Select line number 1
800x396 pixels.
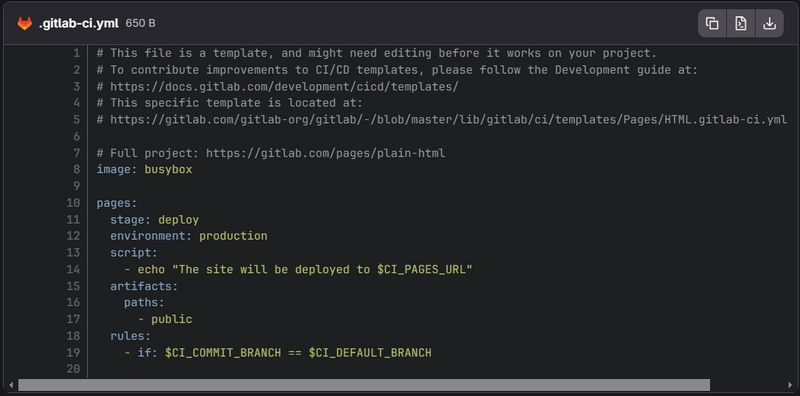pos(77,53)
